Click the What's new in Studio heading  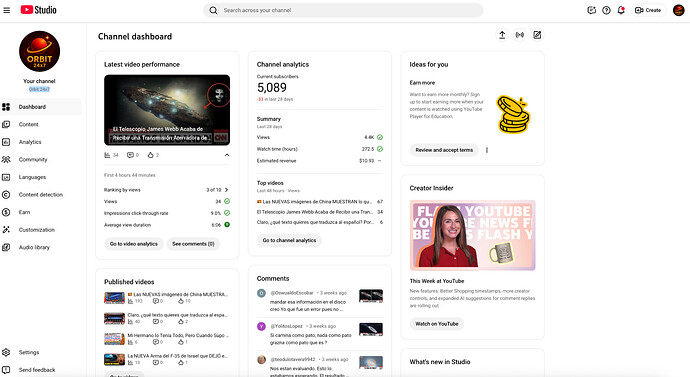tap(440, 362)
